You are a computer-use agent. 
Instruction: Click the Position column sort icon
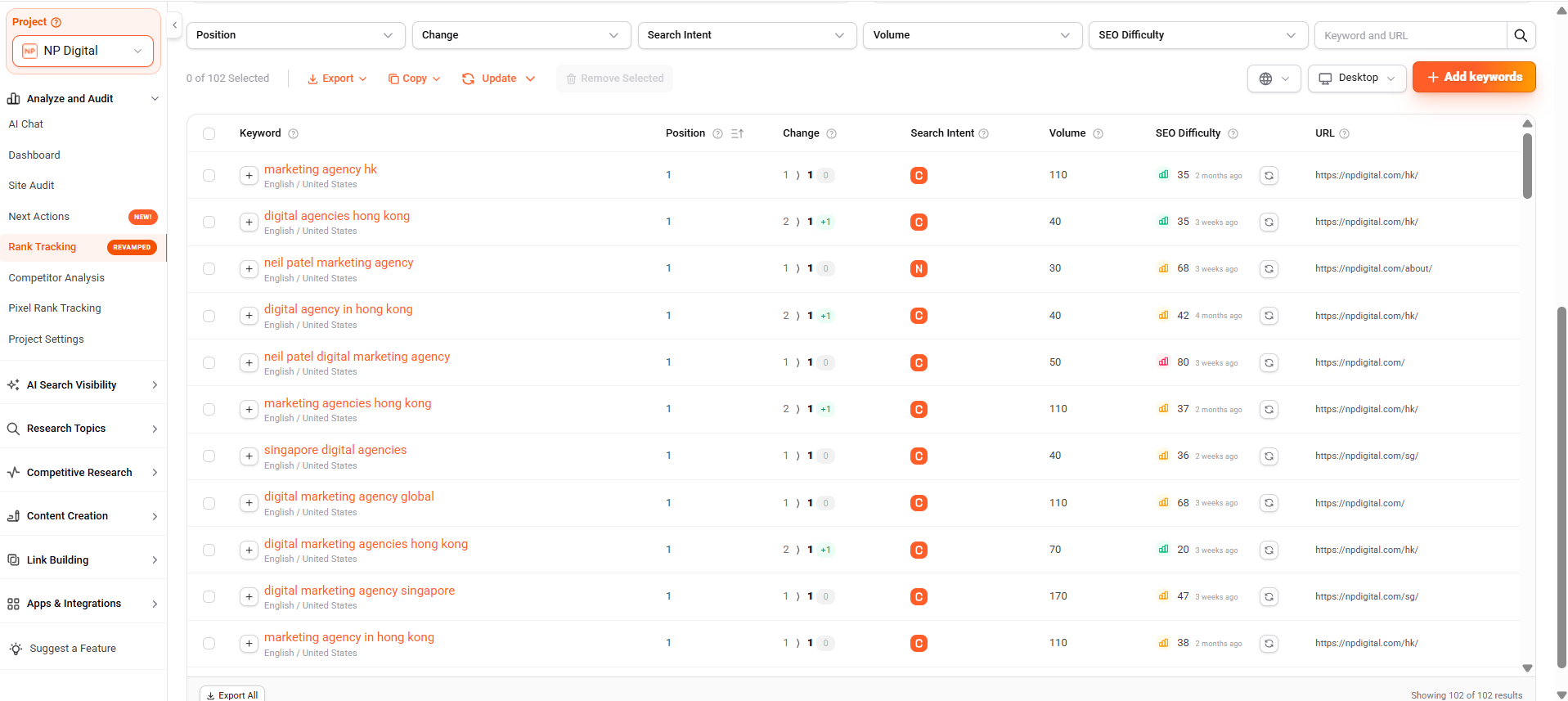737,133
